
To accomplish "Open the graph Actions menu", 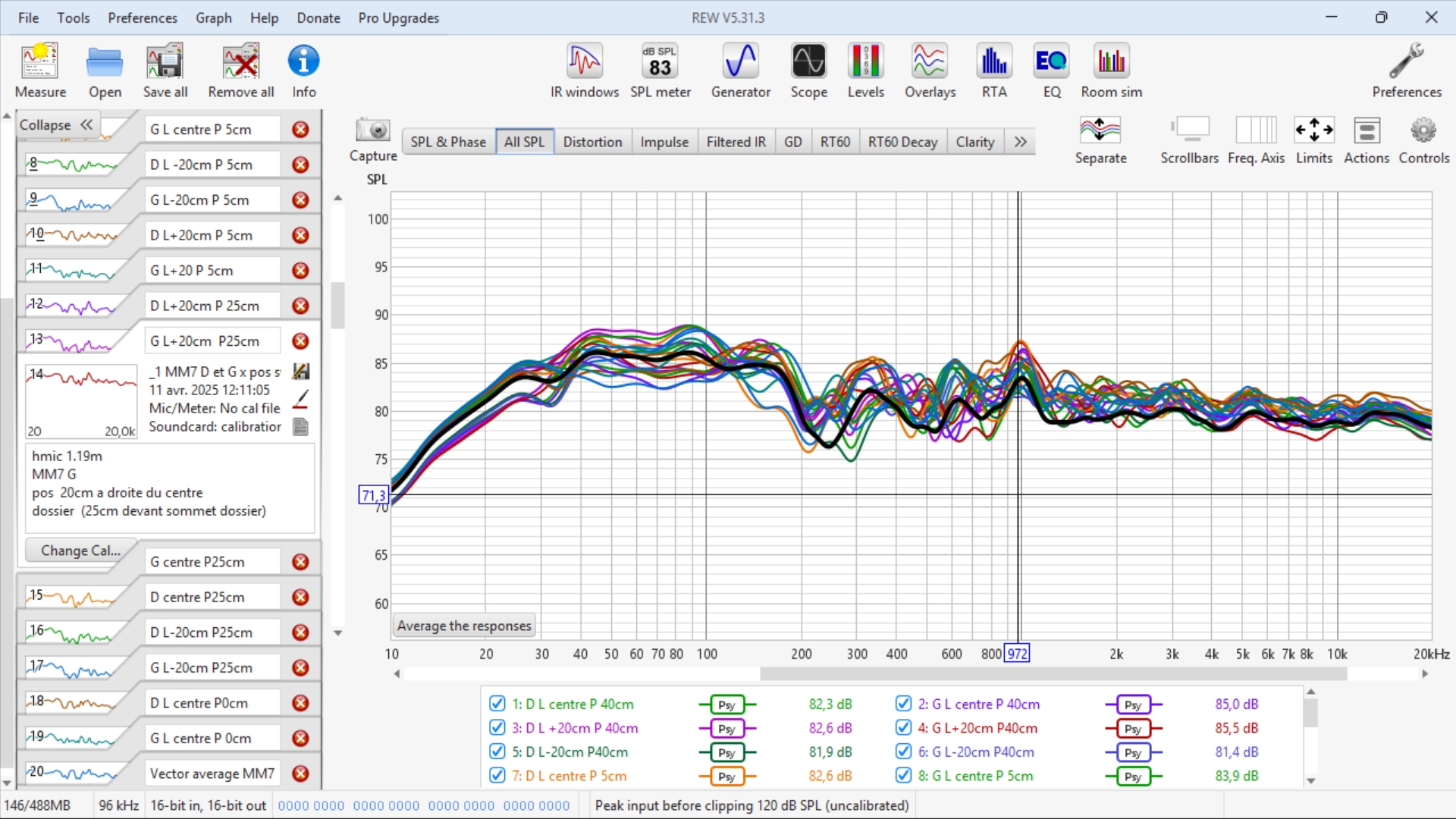I will tap(1367, 140).
